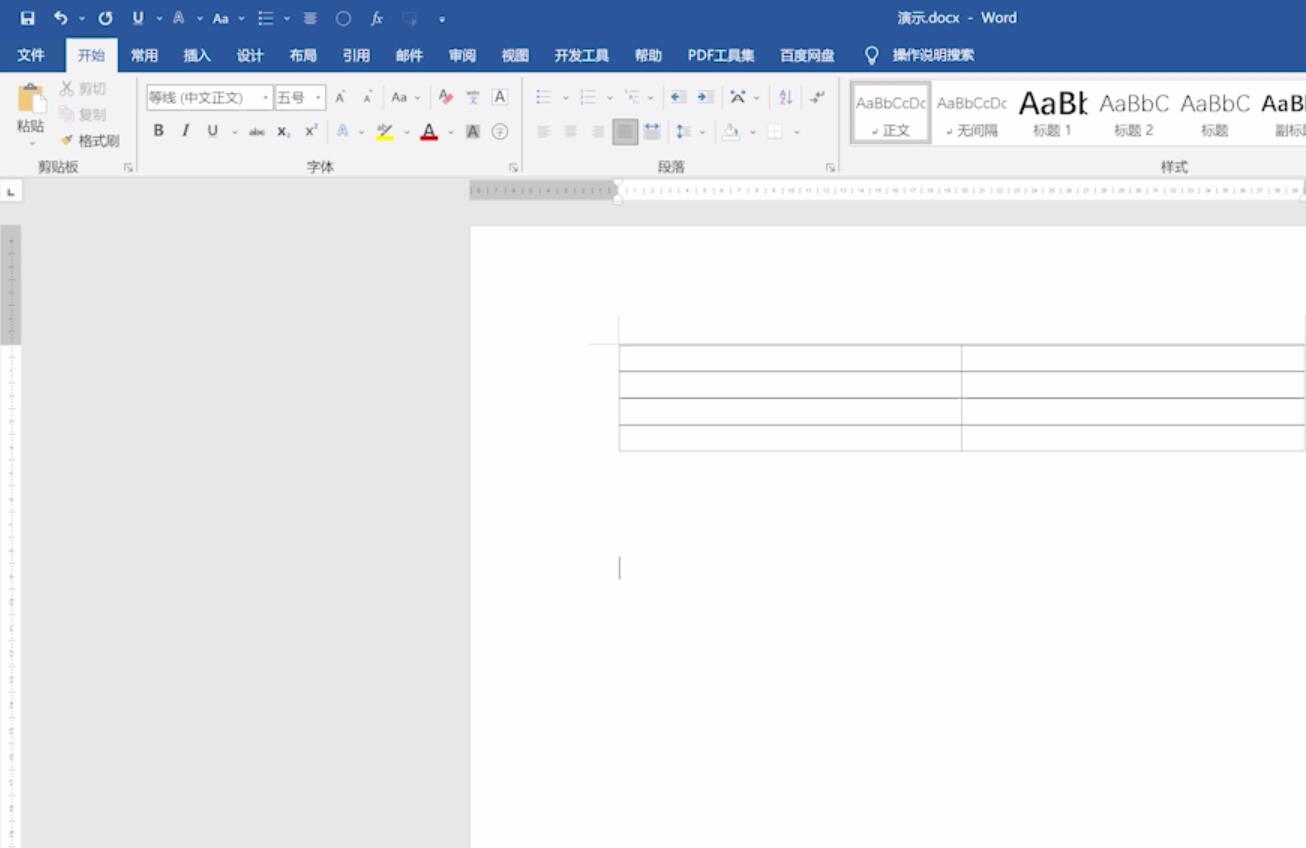Apply distributed alignment icon
Viewport: 1306px width, 848px height.
[x=652, y=131]
